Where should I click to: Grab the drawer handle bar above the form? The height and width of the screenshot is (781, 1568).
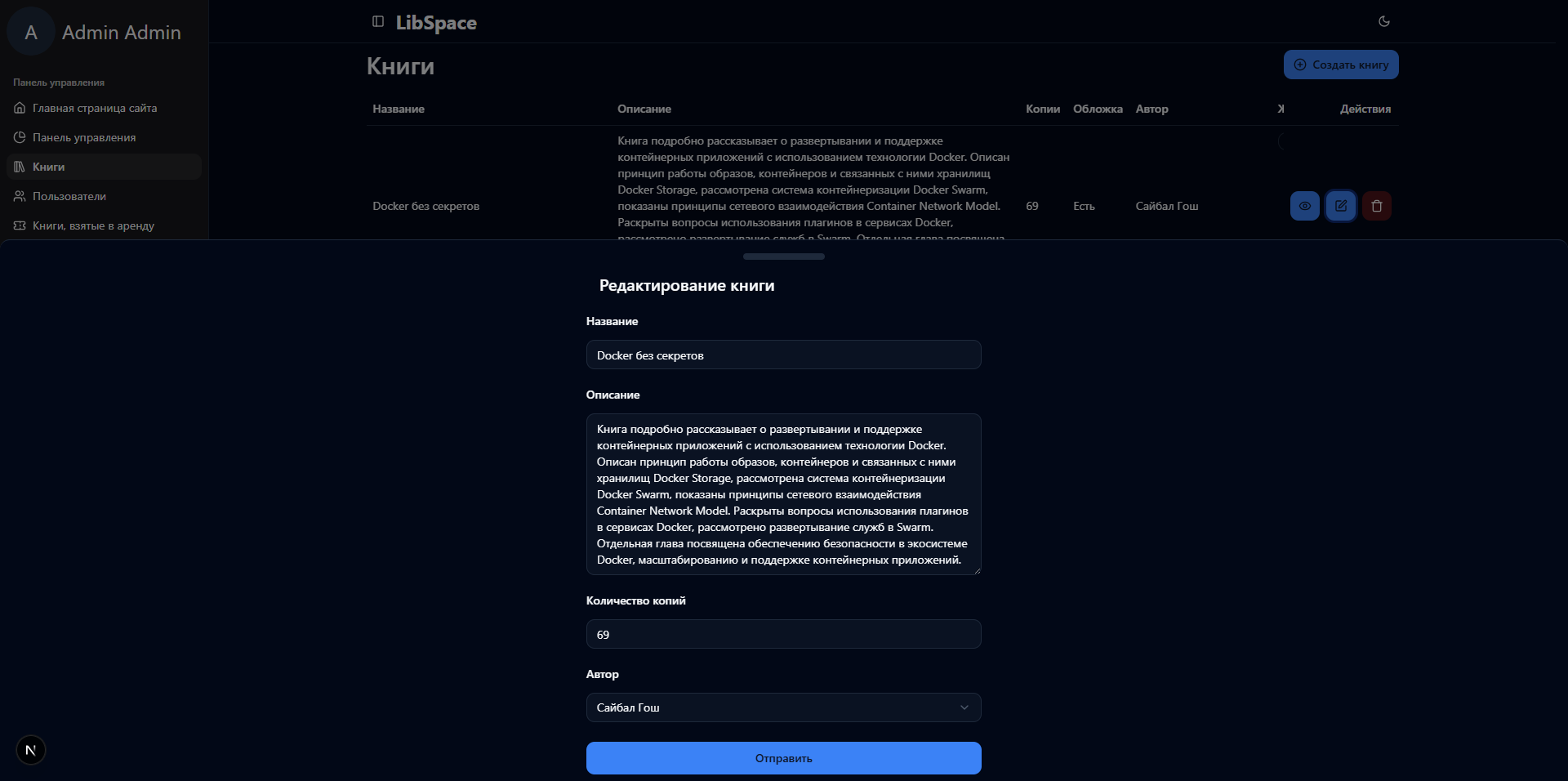pyautogui.click(x=783, y=257)
